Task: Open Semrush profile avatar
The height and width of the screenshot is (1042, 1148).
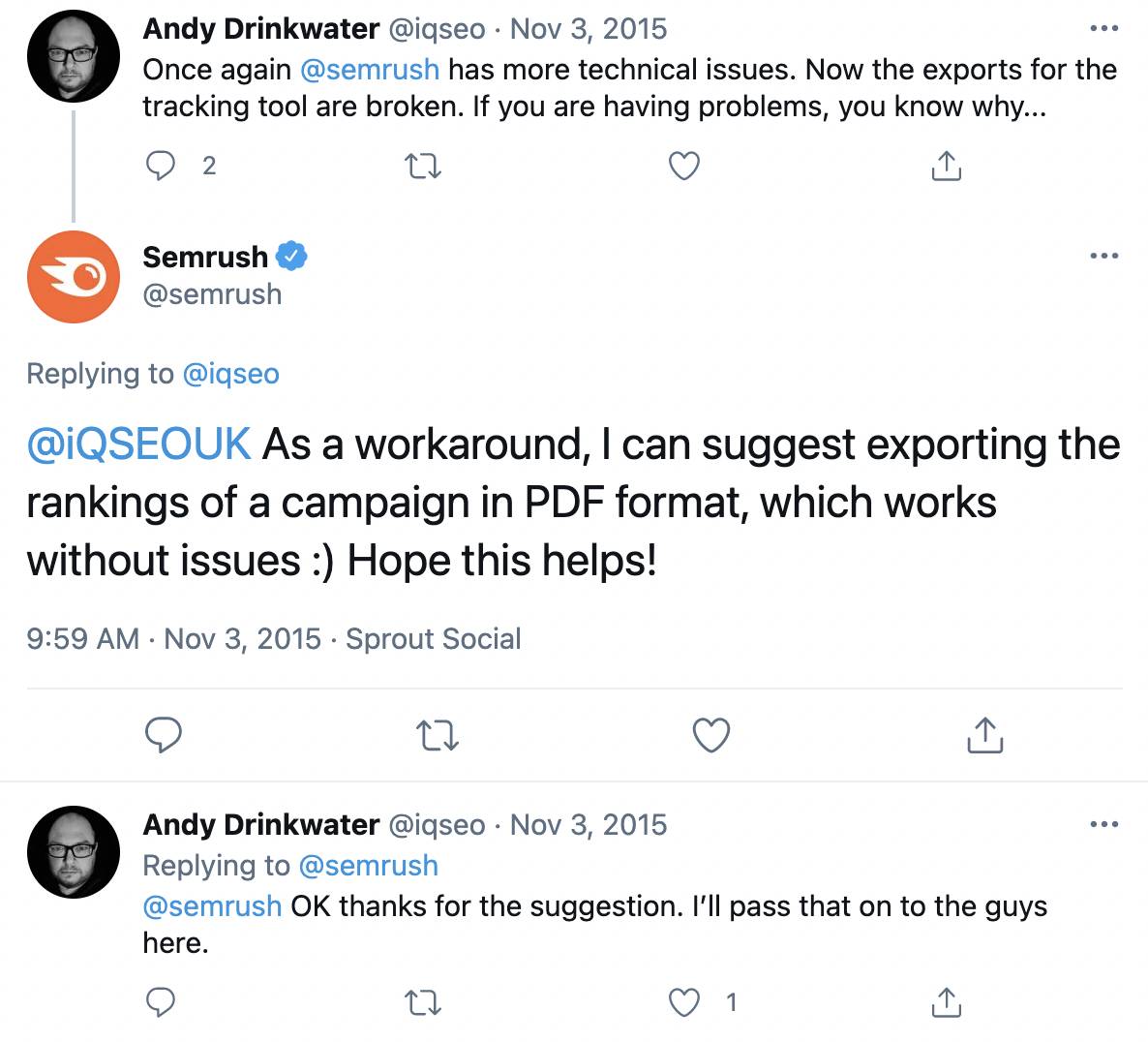Action: [74, 277]
